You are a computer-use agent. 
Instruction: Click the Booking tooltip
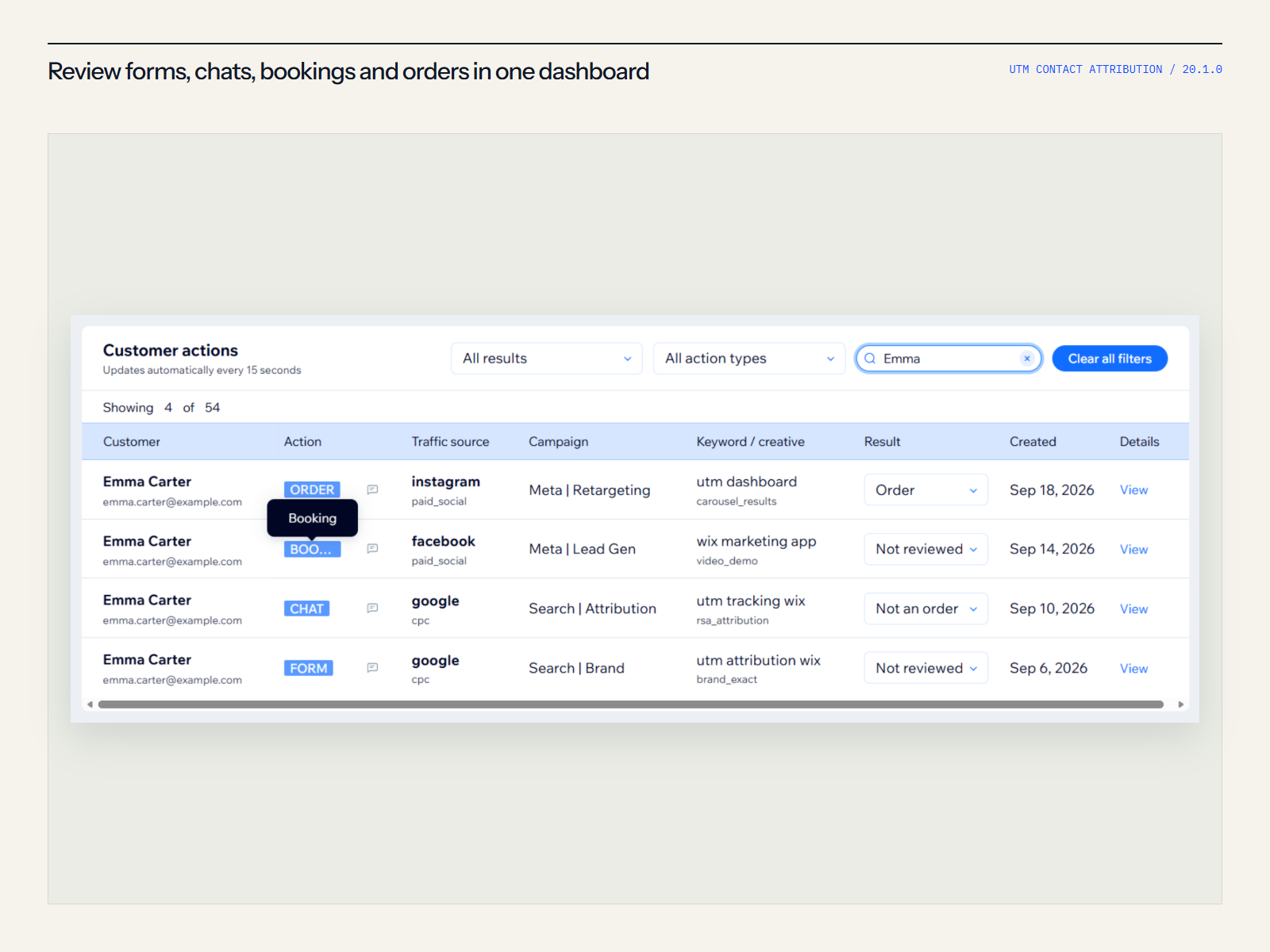coord(312,518)
